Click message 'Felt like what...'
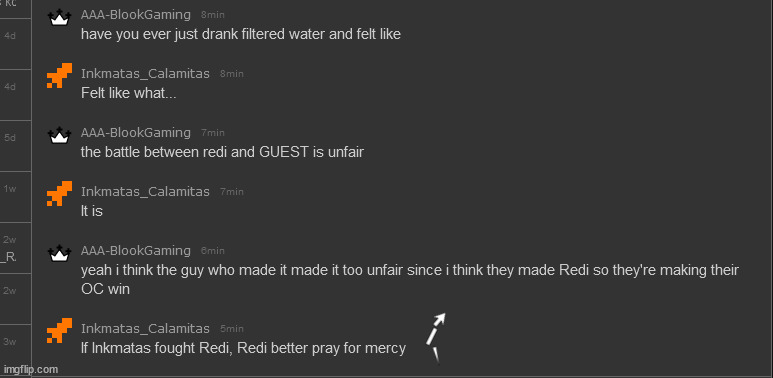Screen dimensions: 773x378 click(x=129, y=93)
